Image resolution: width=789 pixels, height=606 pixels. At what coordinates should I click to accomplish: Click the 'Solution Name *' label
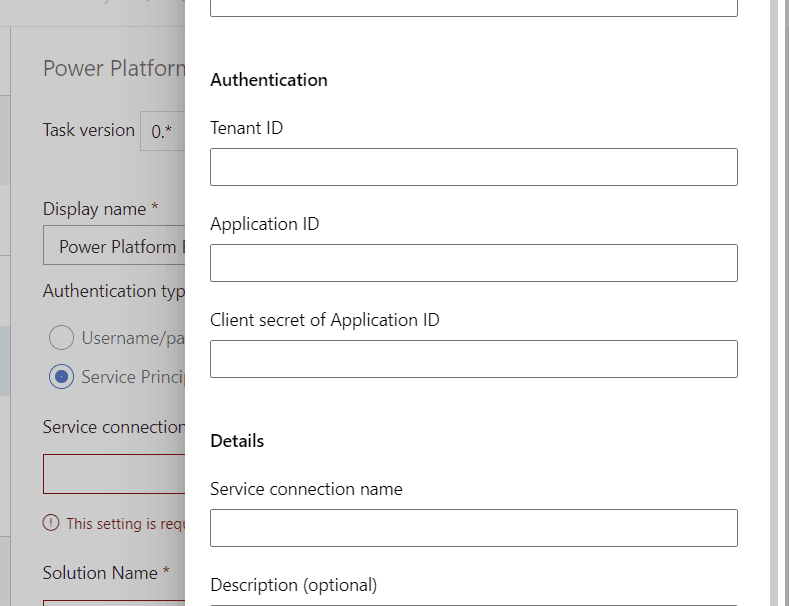tap(106, 573)
